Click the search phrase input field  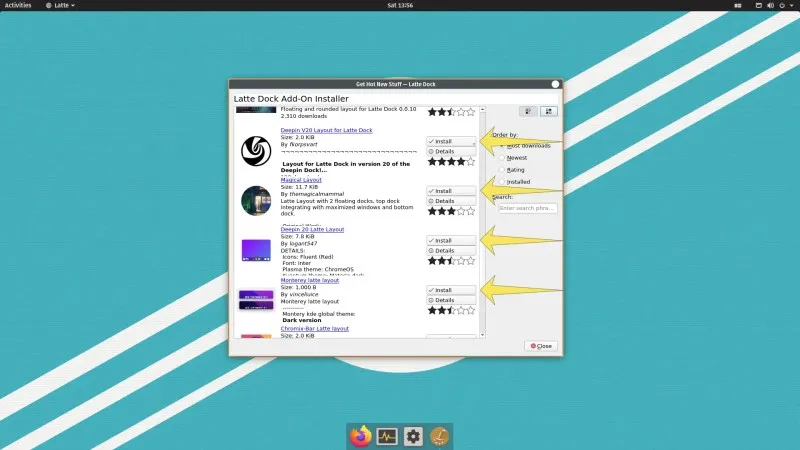point(527,208)
